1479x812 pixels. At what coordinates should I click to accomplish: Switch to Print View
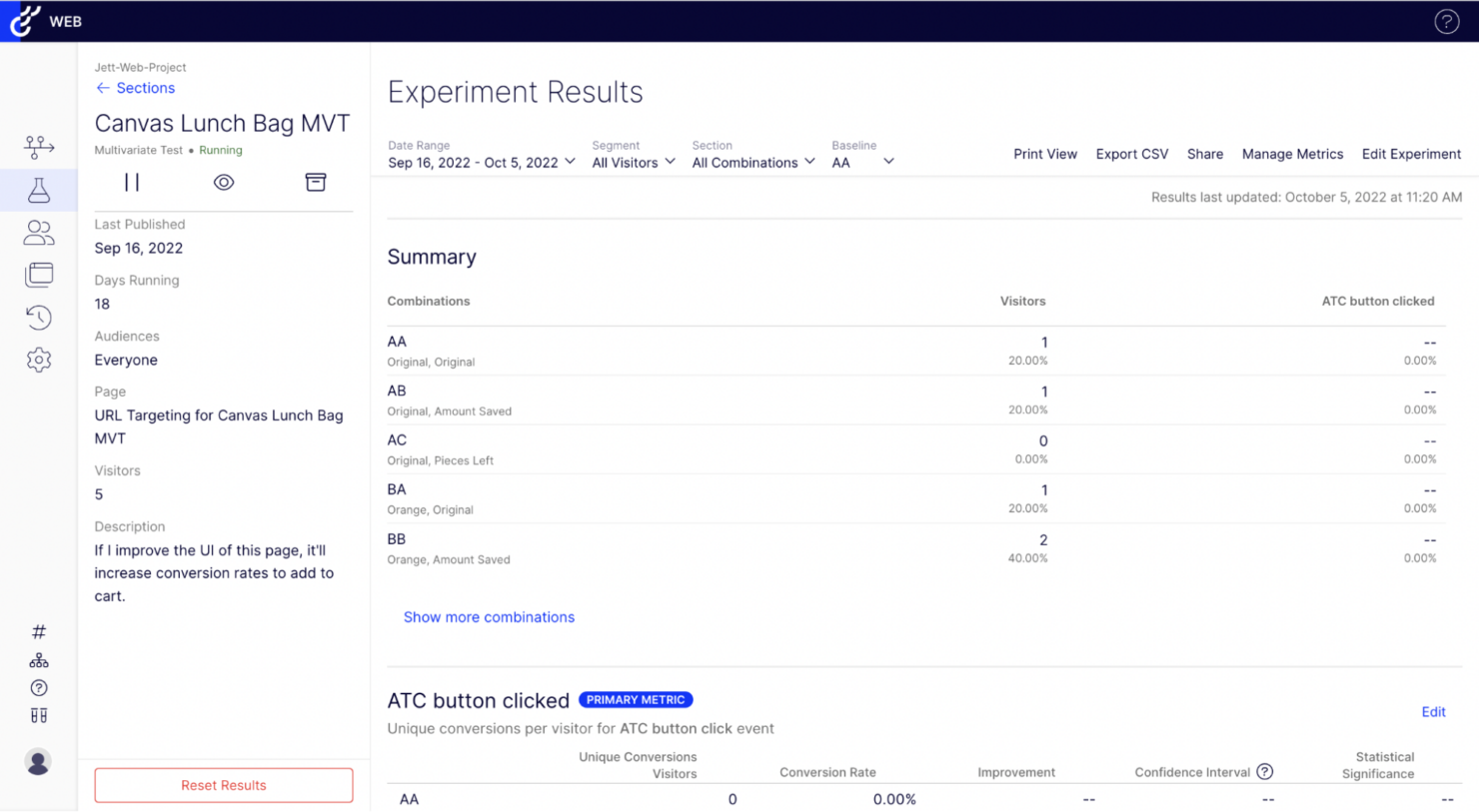tap(1045, 154)
